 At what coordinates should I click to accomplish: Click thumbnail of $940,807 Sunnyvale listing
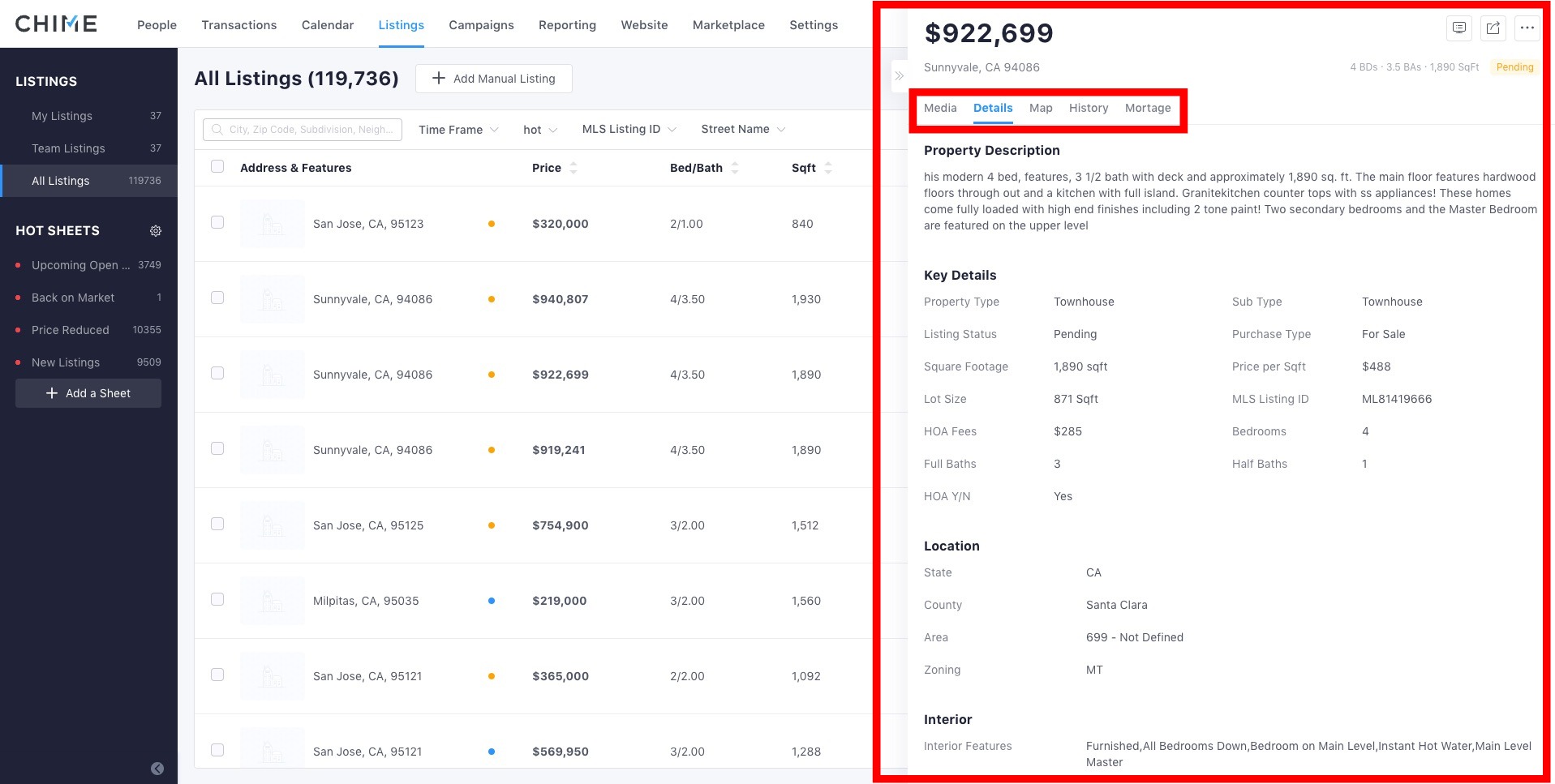273,299
